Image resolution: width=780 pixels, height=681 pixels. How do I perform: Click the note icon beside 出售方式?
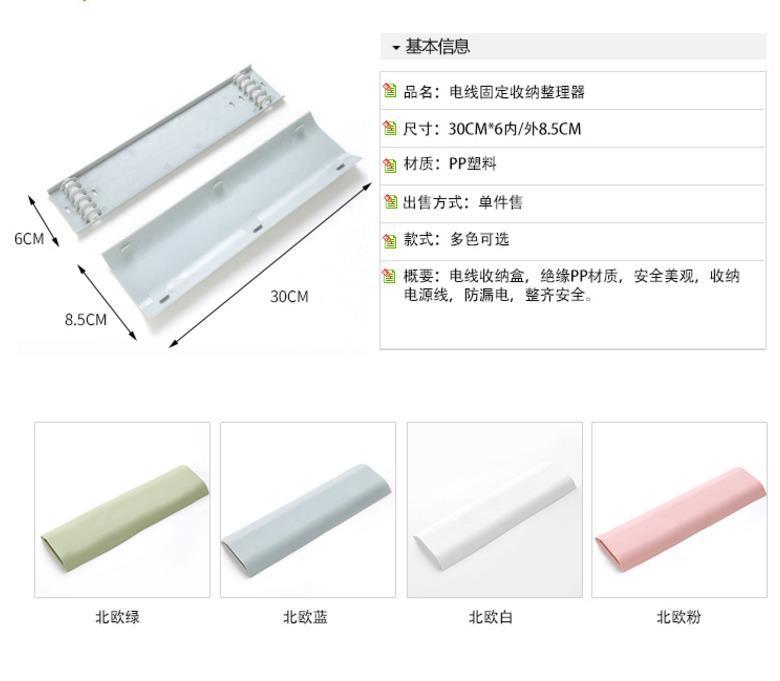(390, 202)
